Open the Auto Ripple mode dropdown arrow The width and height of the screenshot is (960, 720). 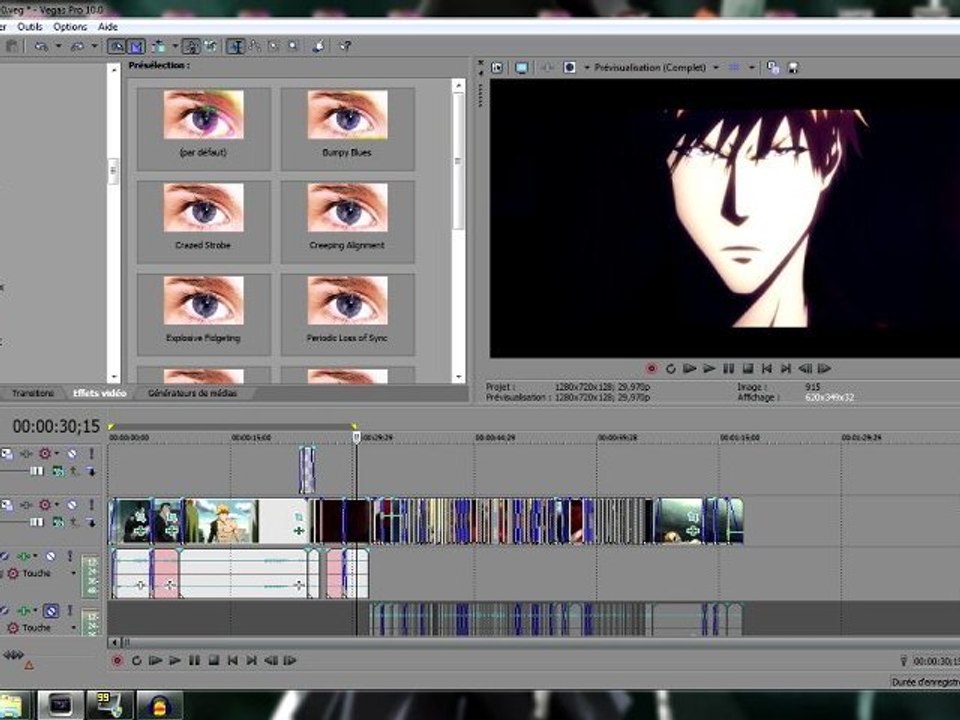click(174, 46)
